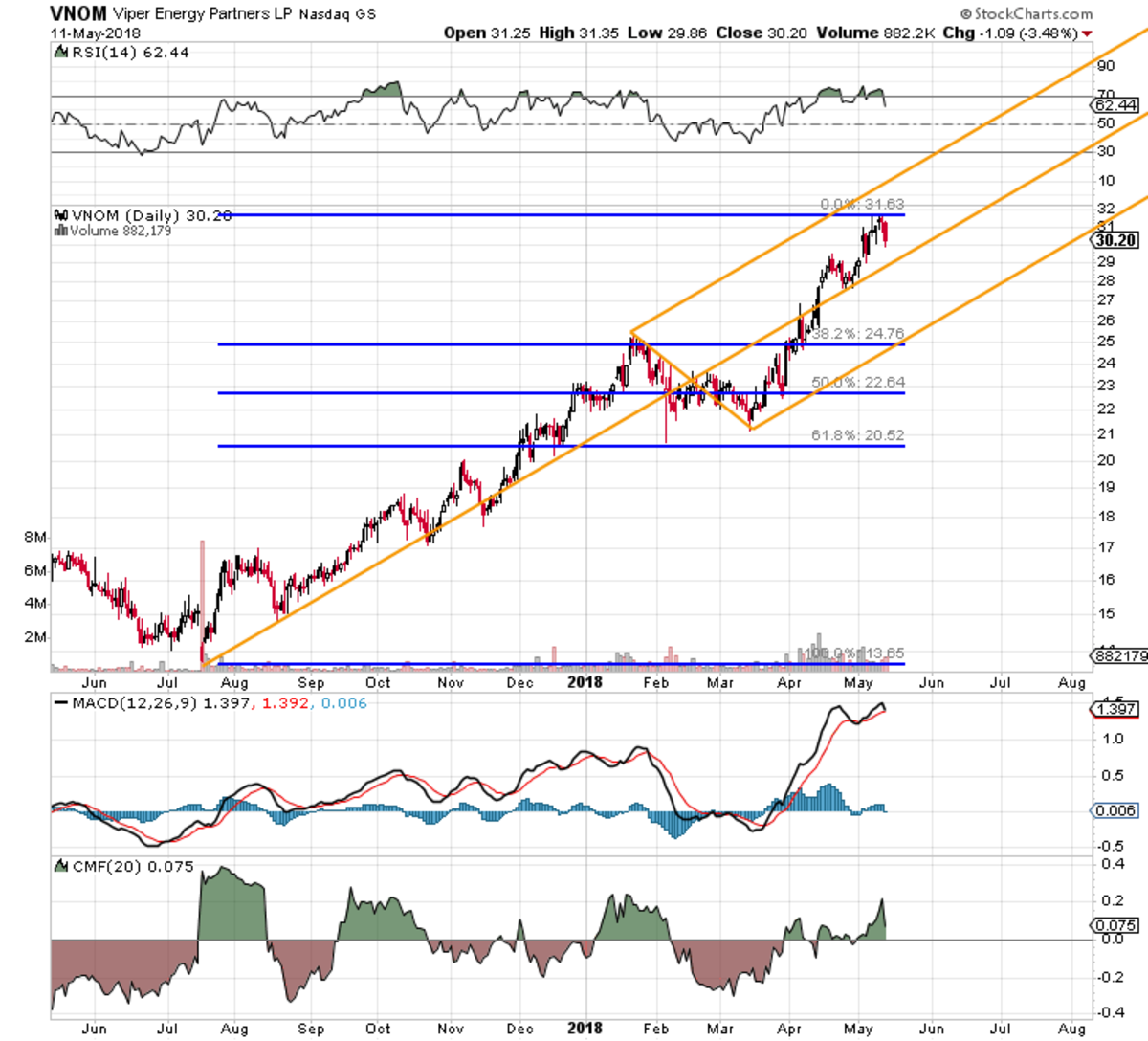This screenshot has width=1148, height=1041.
Task: Click the Chg -1.09 (-3.48%) value
Action: point(1010,33)
